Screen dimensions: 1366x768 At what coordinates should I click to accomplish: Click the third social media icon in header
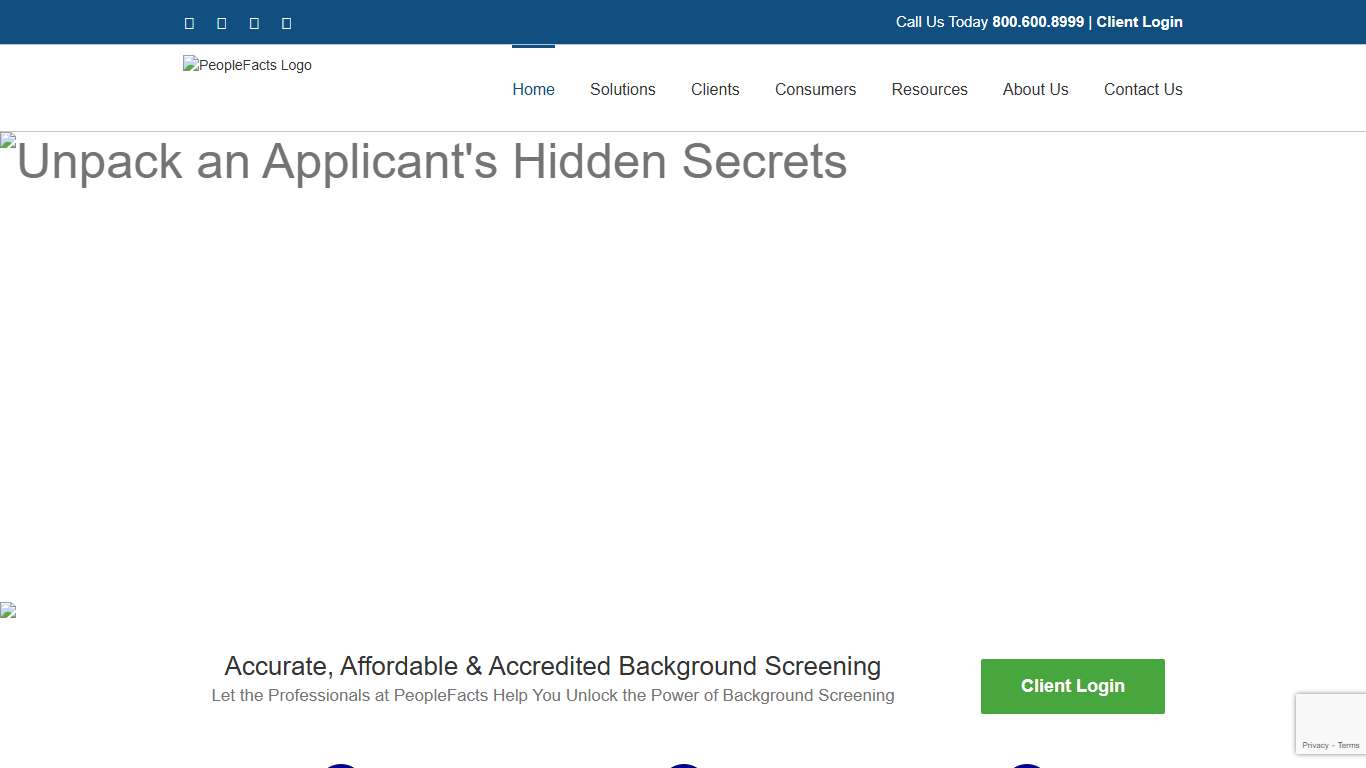tap(254, 22)
